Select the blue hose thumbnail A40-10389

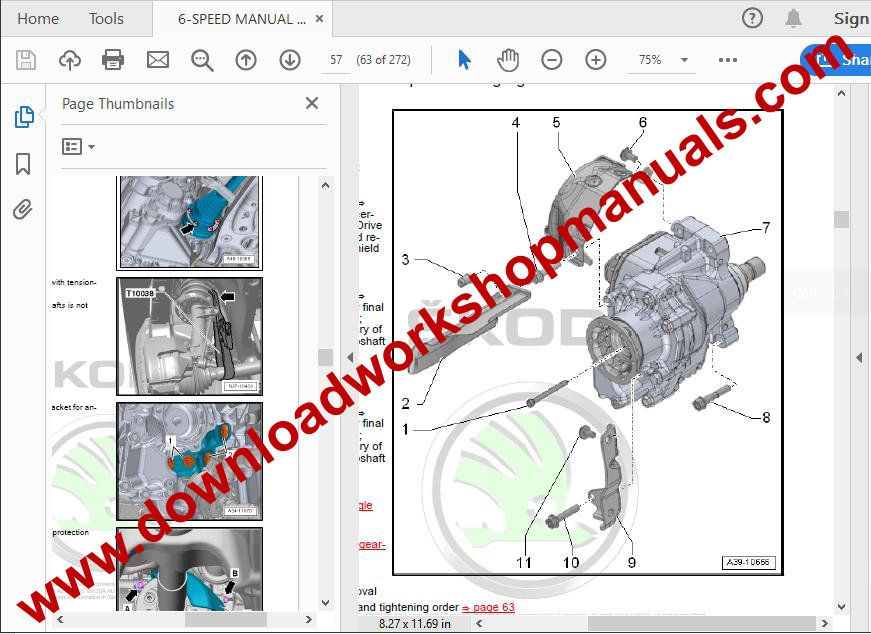pyautogui.click(x=189, y=223)
